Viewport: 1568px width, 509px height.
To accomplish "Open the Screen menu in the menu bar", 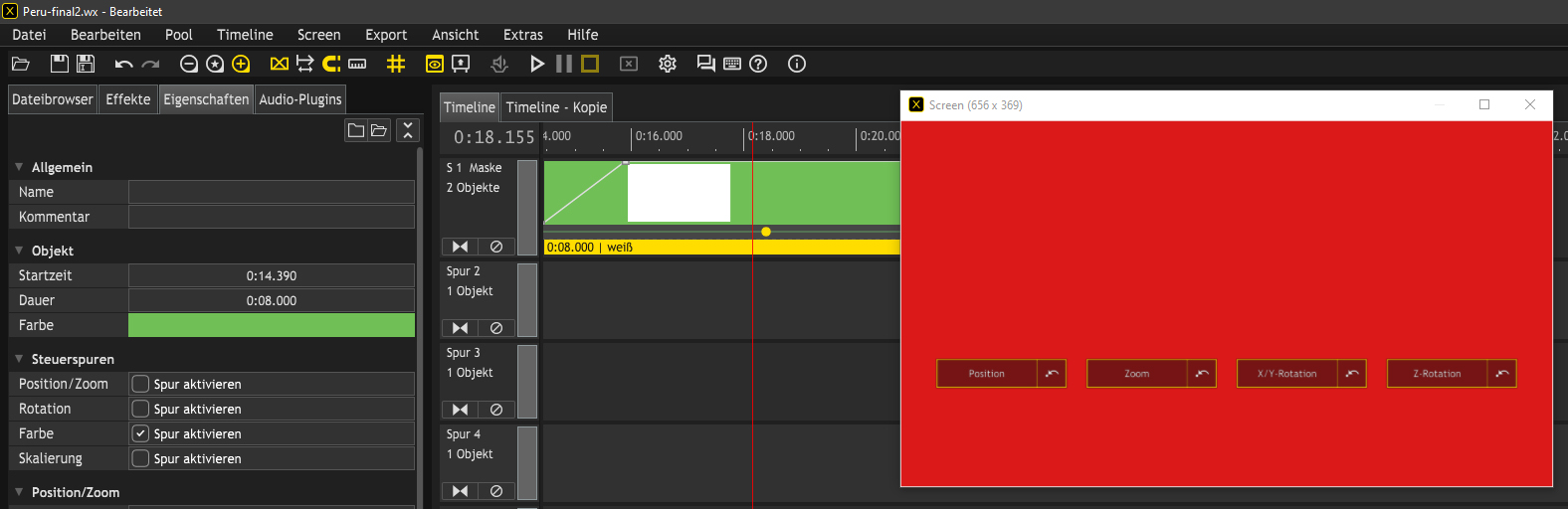I will pyautogui.click(x=318, y=35).
